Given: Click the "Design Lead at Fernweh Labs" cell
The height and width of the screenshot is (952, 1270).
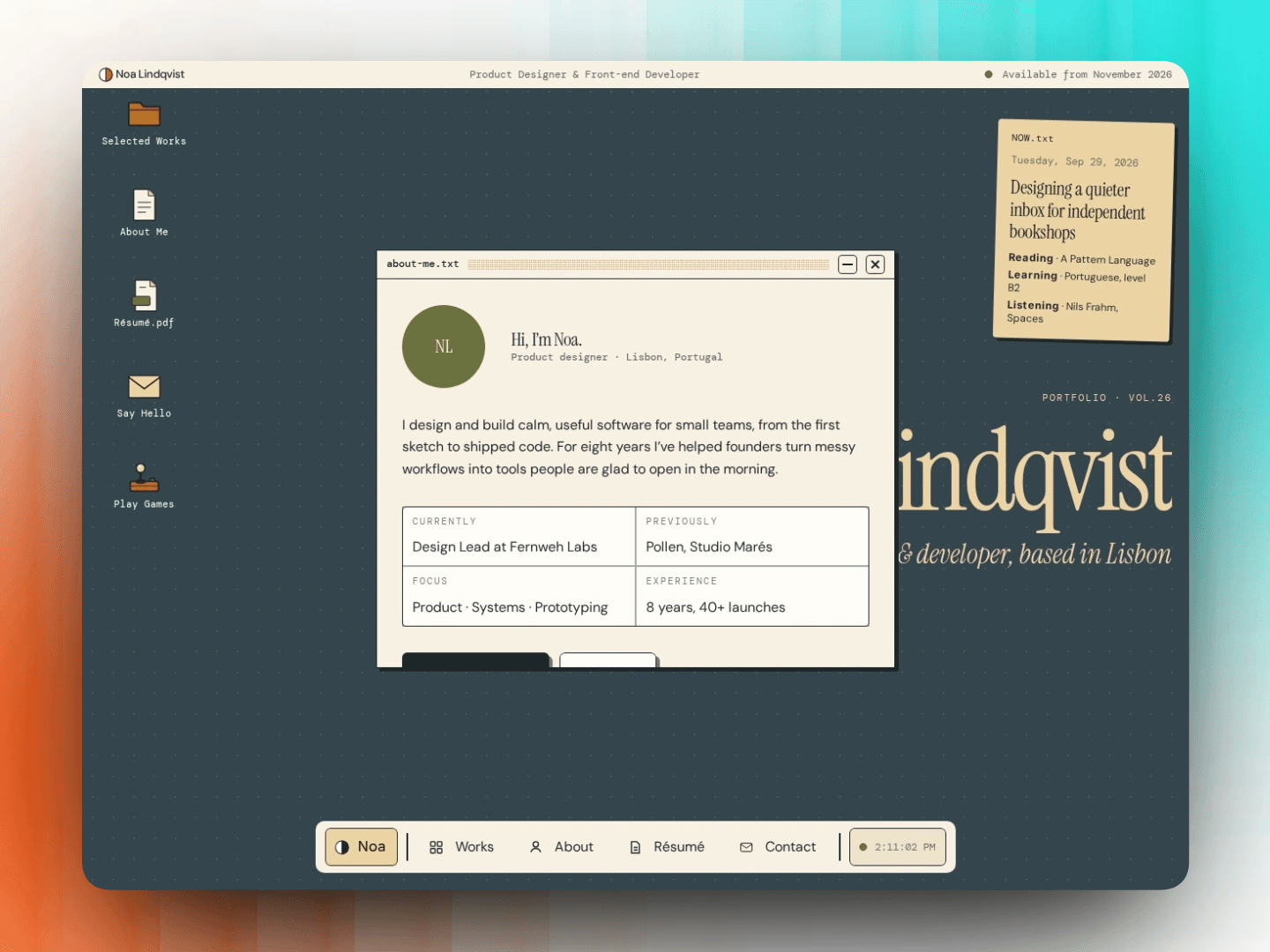Looking at the screenshot, I should coord(519,537).
